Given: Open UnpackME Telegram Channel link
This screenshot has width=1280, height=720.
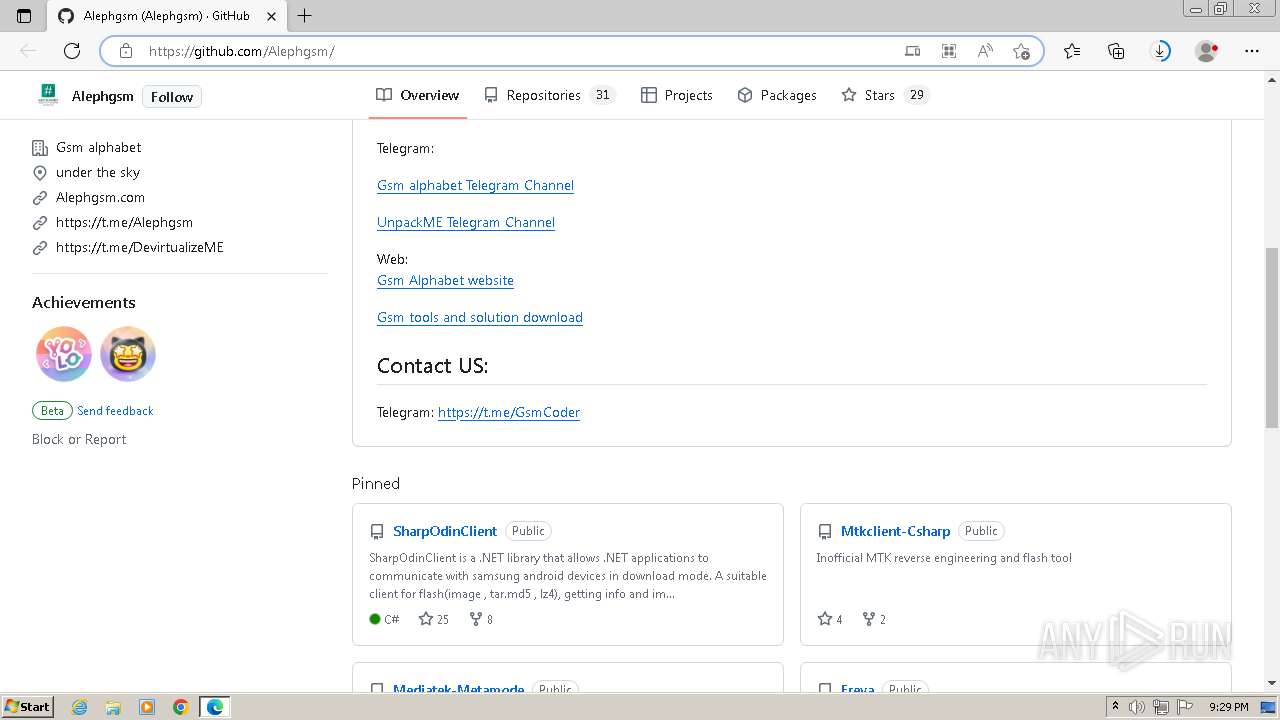Looking at the screenshot, I should 466,222.
